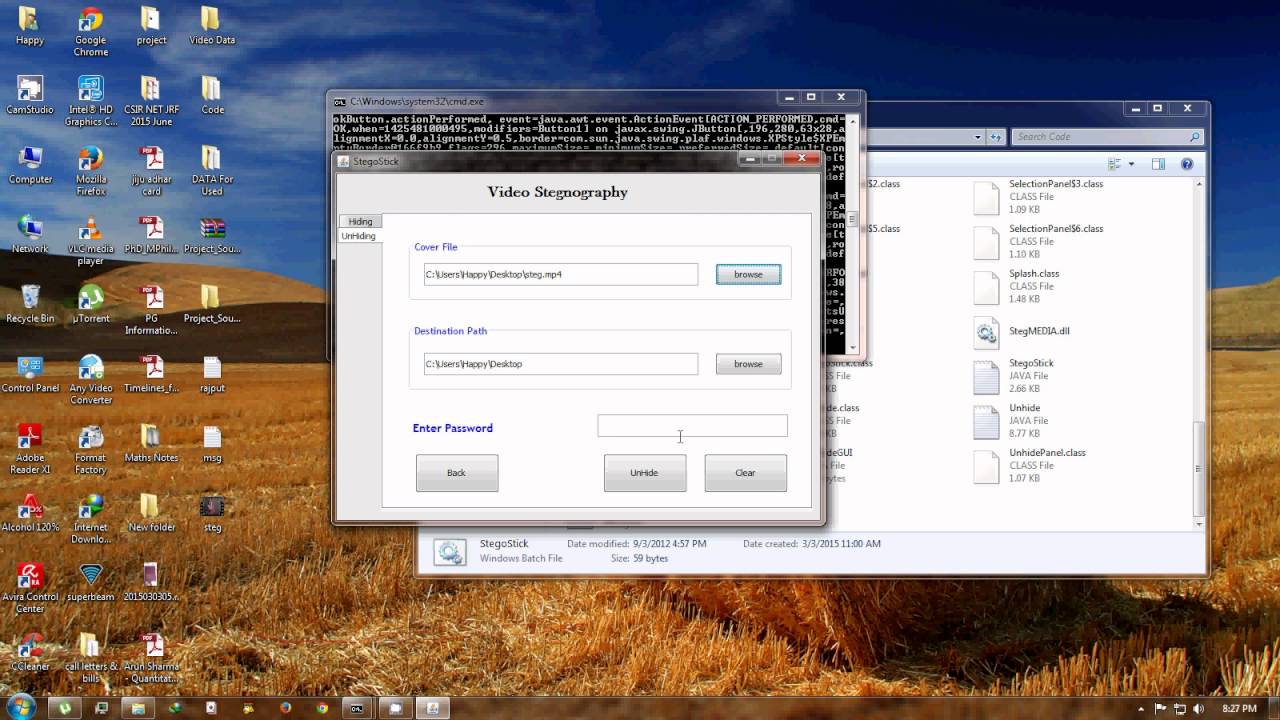Image resolution: width=1280 pixels, height=720 pixels.
Task: Click the Explorer address bar refresh button
Action: (x=996, y=137)
